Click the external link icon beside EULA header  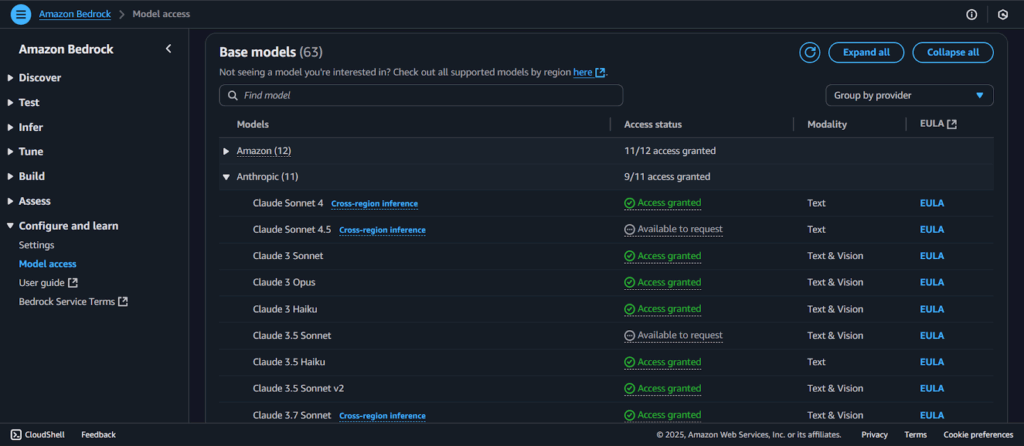951,125
